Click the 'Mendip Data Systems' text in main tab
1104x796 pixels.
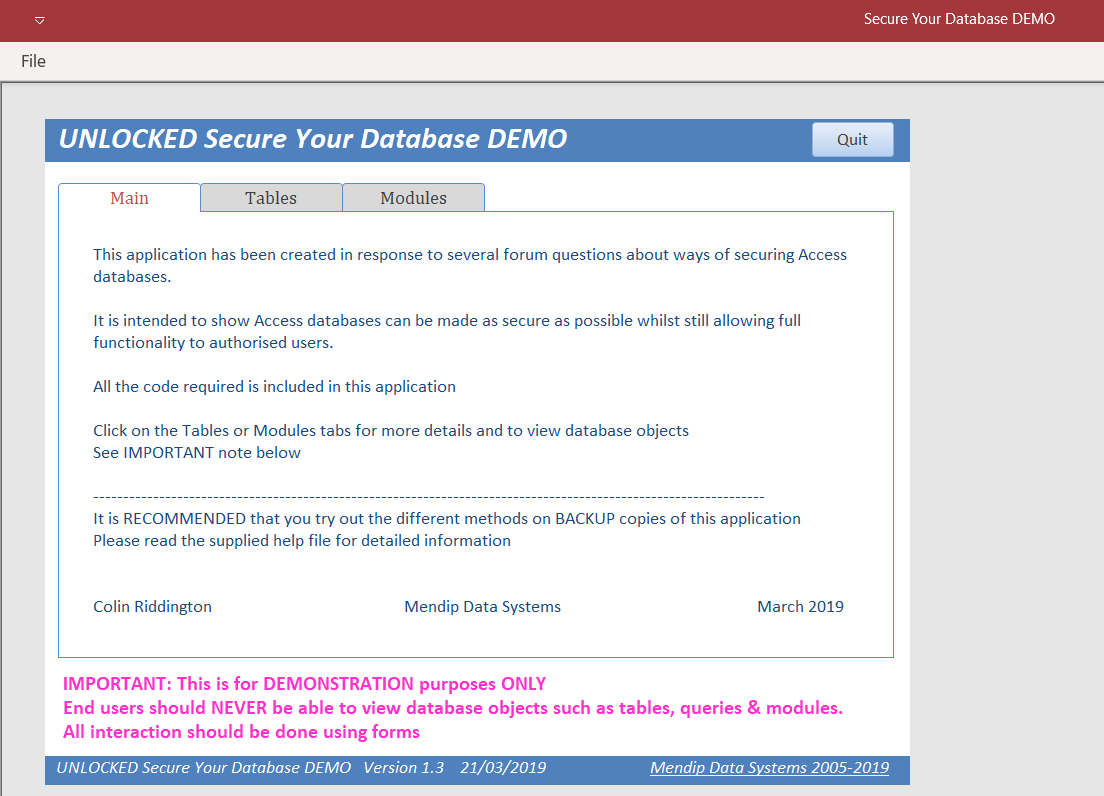pos(482,607)
